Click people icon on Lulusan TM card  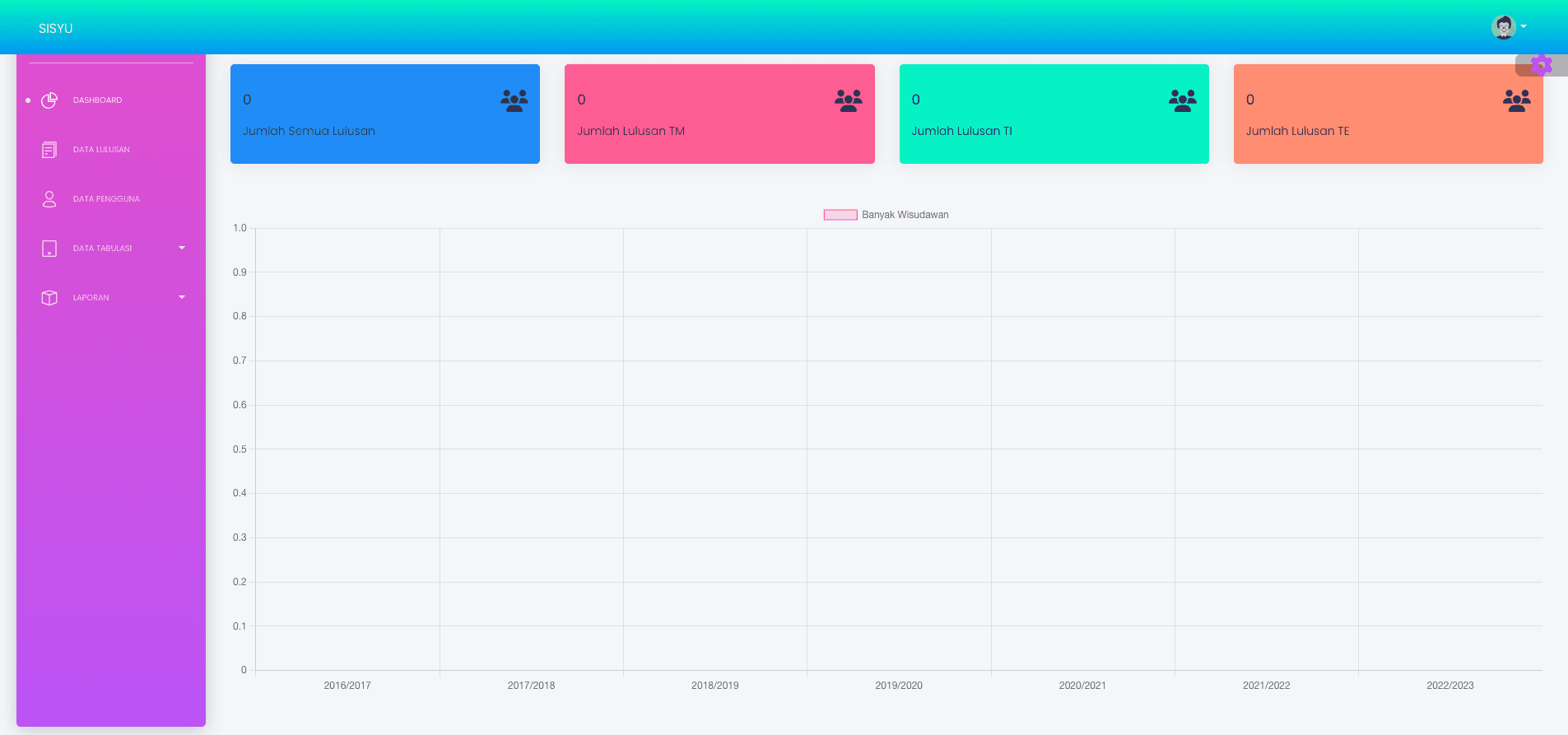pos(849,101)
